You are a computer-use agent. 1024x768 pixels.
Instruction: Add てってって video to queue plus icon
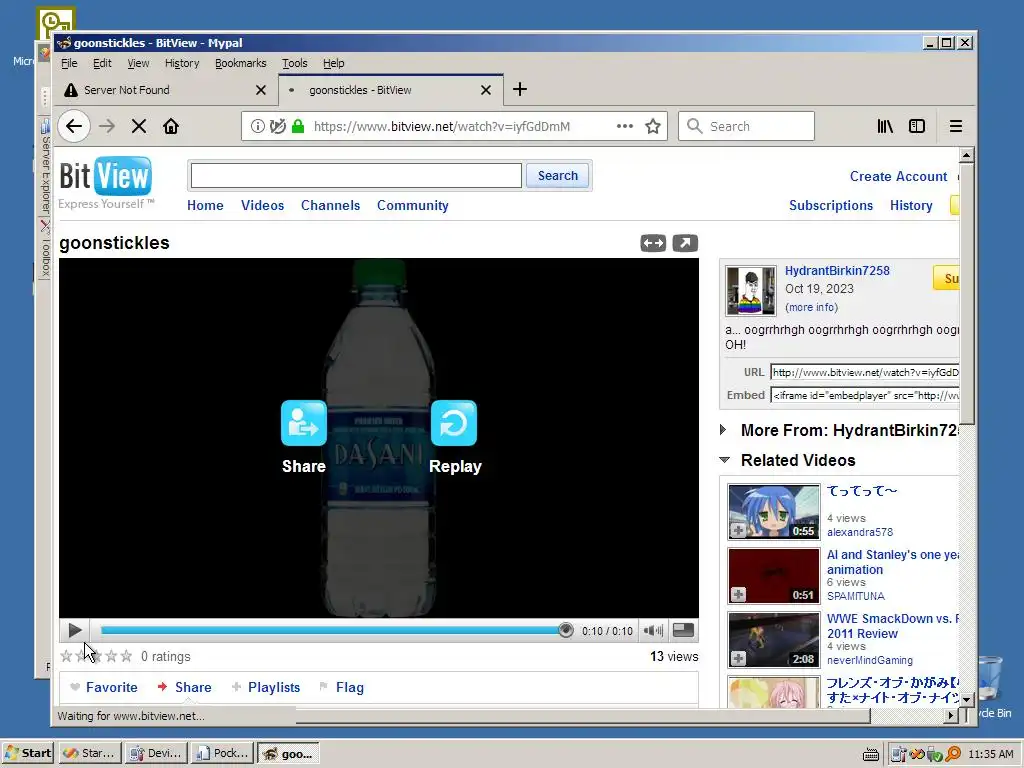coord(738,530)
